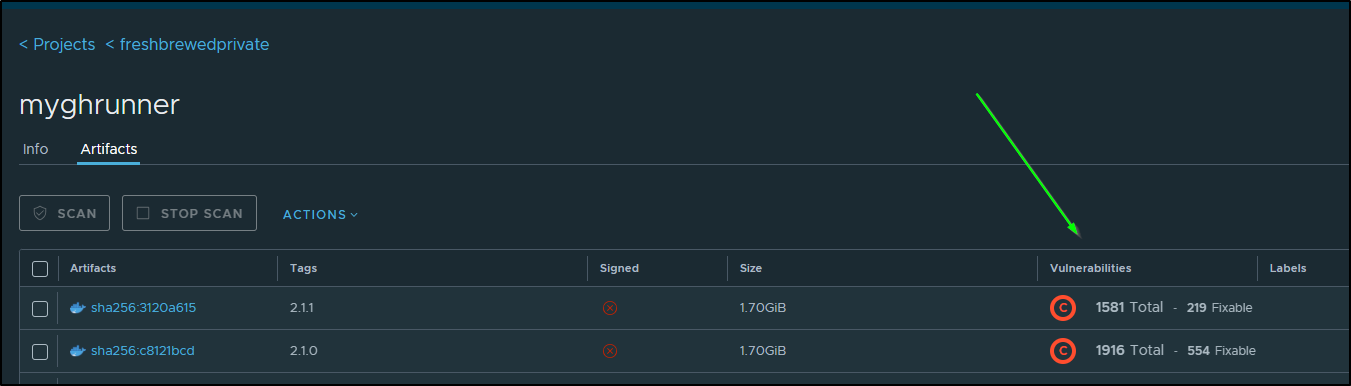Go back via the Projects breadcrumb
Image resolution: width=1351 pixels, height=386 pixels.
57,45
